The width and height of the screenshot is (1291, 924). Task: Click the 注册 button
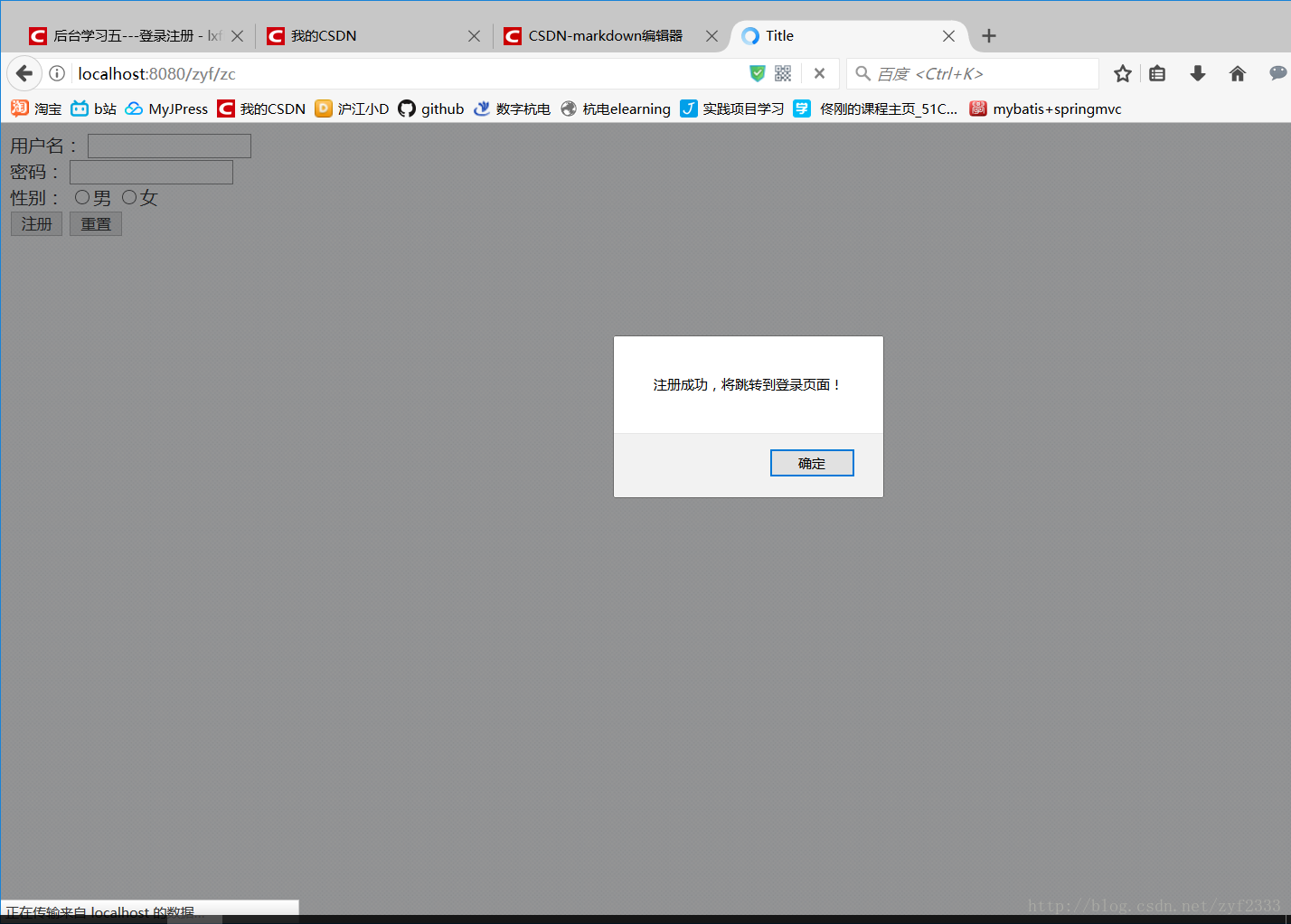36,224
